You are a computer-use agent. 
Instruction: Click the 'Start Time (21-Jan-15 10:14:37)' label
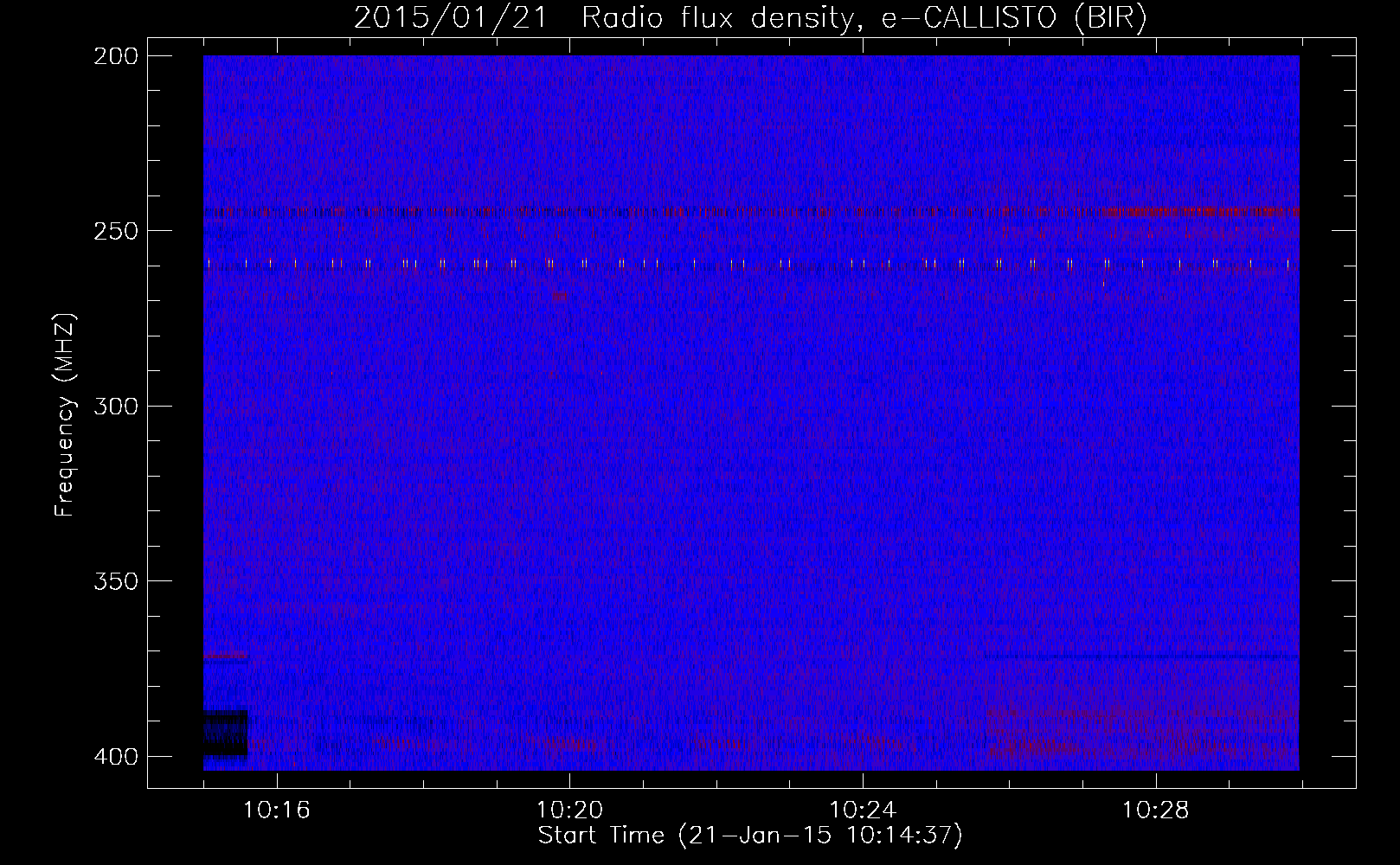[750, 836]
